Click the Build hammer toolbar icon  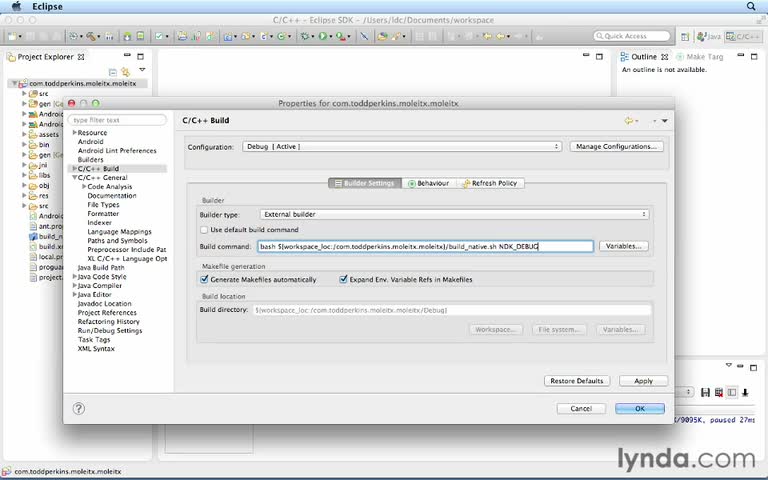pyautogui.click(x=91, y=36)
